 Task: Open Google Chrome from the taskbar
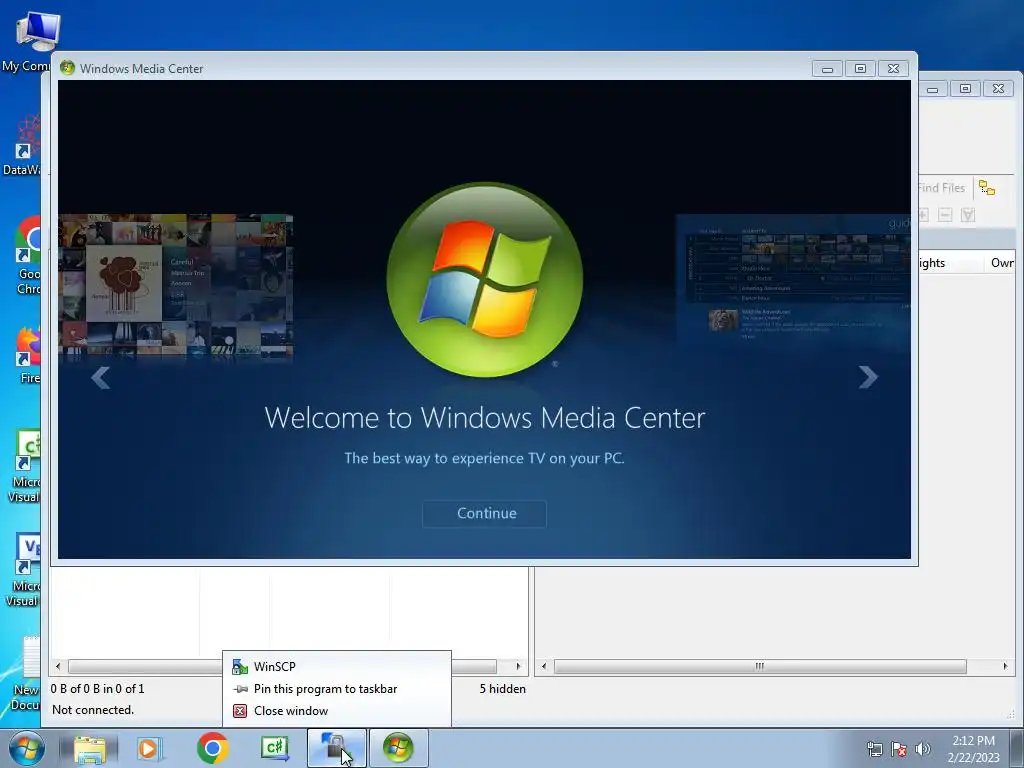[x=212, y=748]
